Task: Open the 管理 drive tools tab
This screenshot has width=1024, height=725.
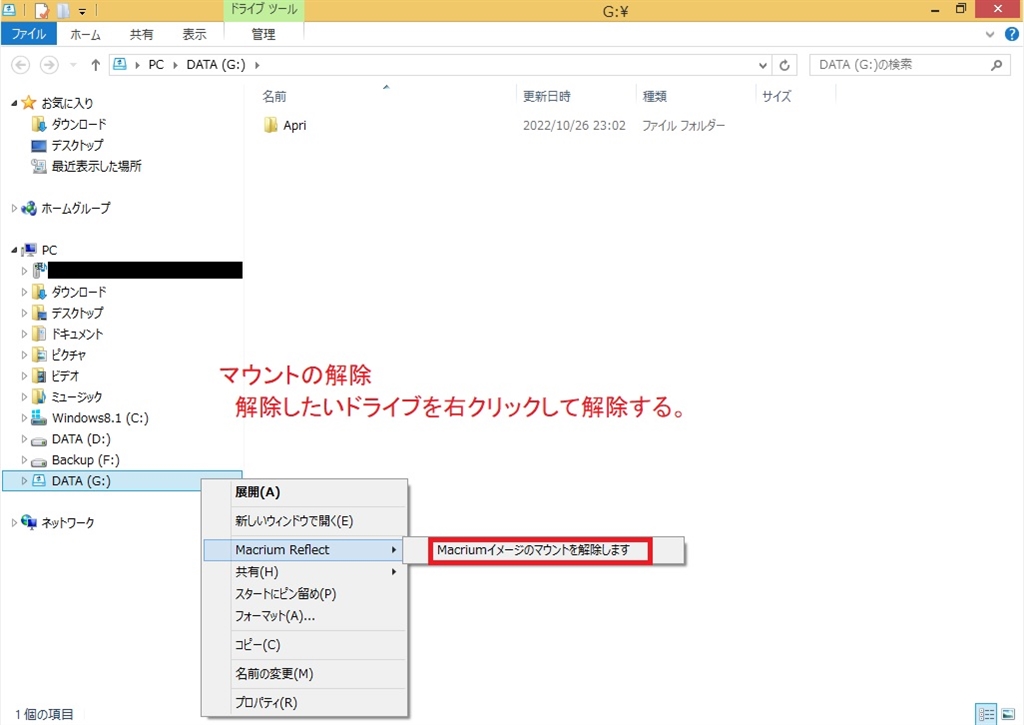Action: 263,35
